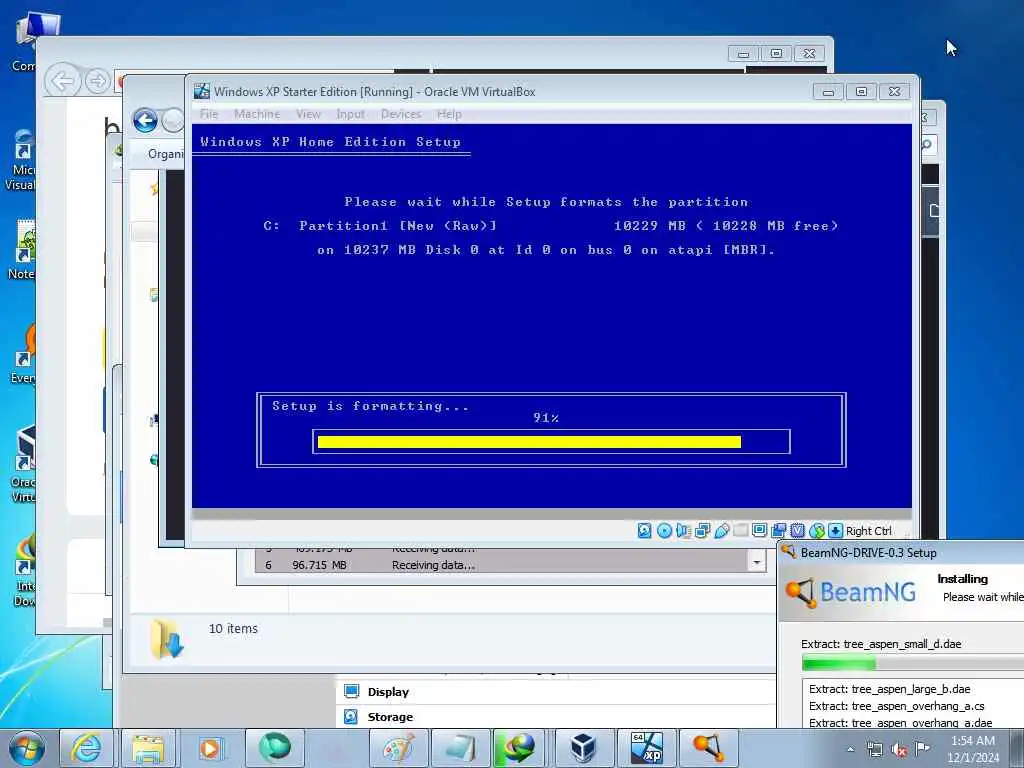
Task: Select 'Extract: tree_aspen_overhang_a.cs' log line
Action: click(897, 706)
